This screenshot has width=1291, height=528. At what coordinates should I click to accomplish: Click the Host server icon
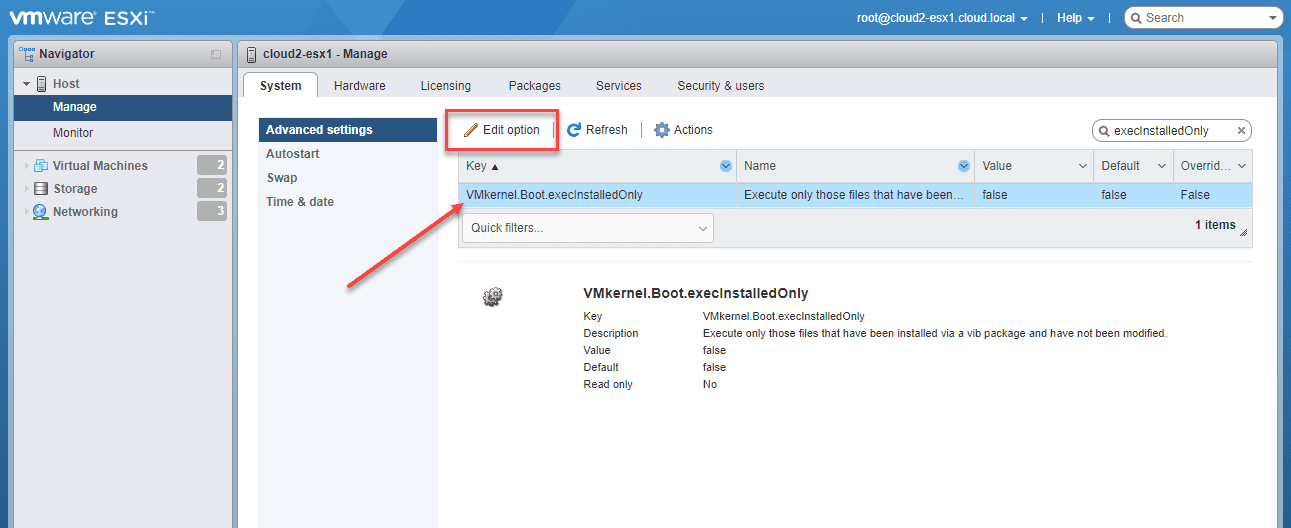(42, 84)
